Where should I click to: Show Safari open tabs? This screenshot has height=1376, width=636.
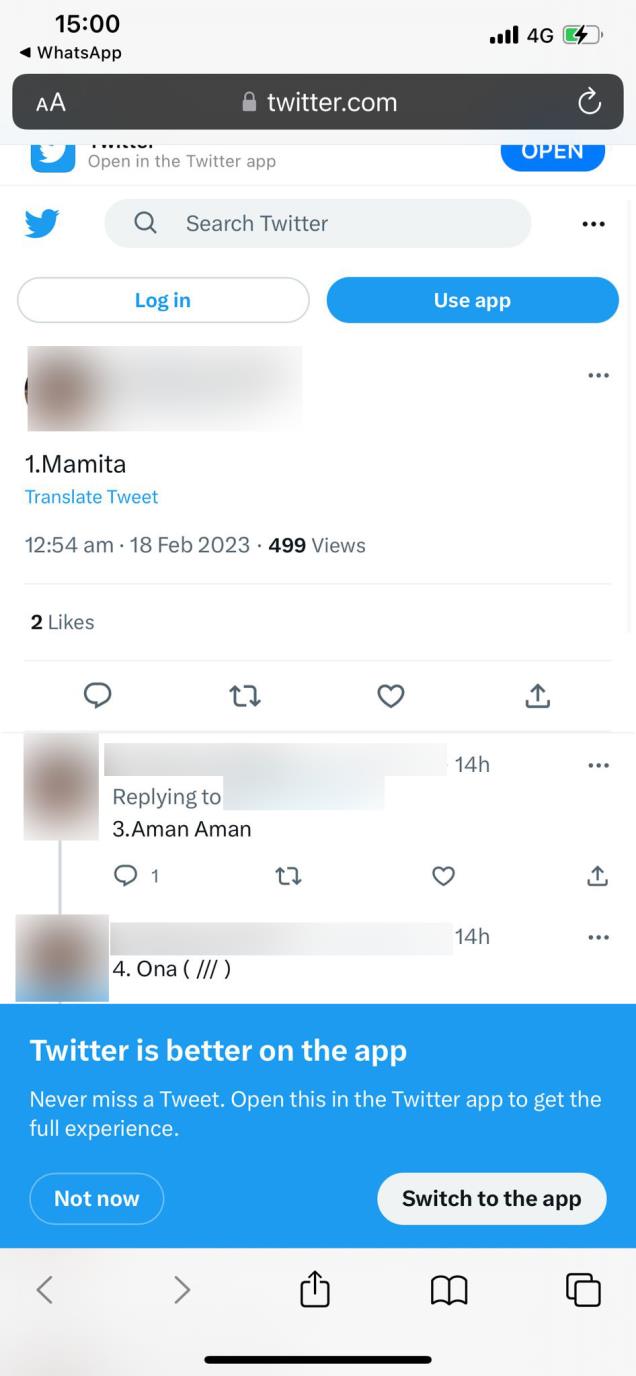click(x=583, y=1289)
